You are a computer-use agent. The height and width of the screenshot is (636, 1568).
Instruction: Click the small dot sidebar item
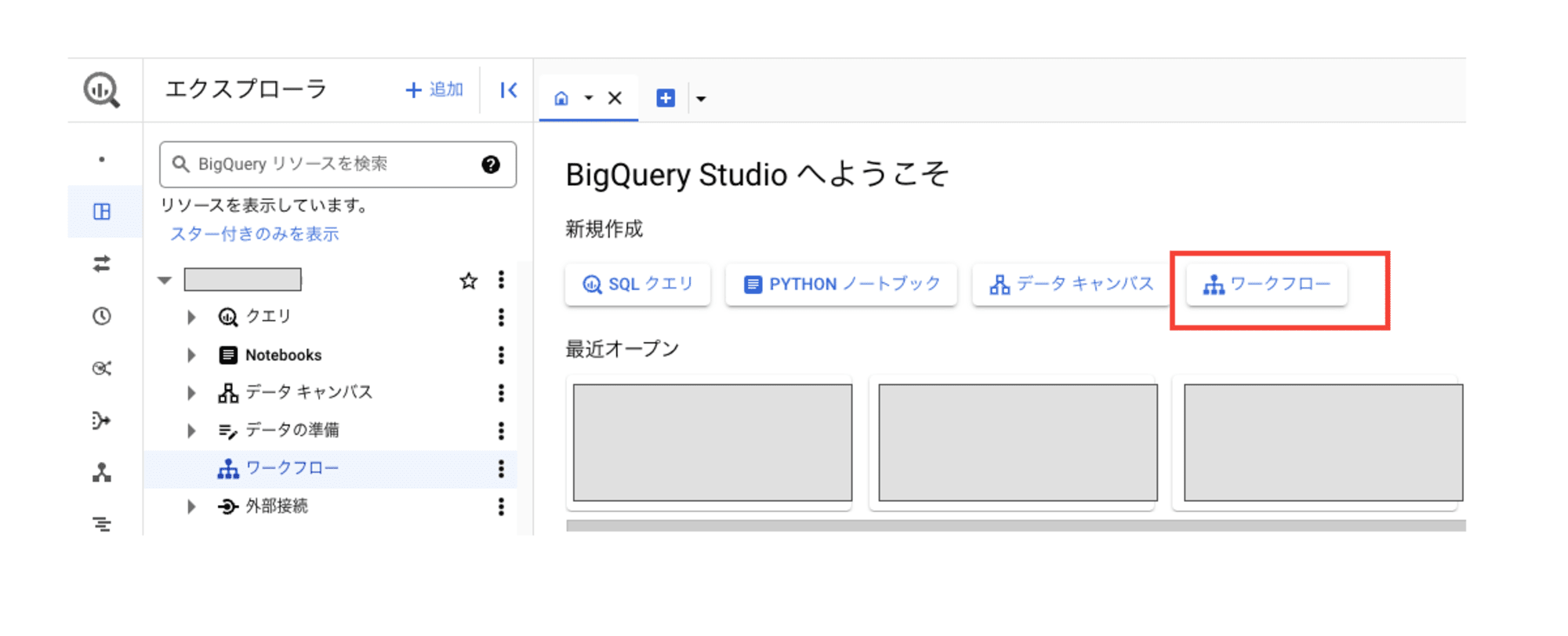[102, 160]
